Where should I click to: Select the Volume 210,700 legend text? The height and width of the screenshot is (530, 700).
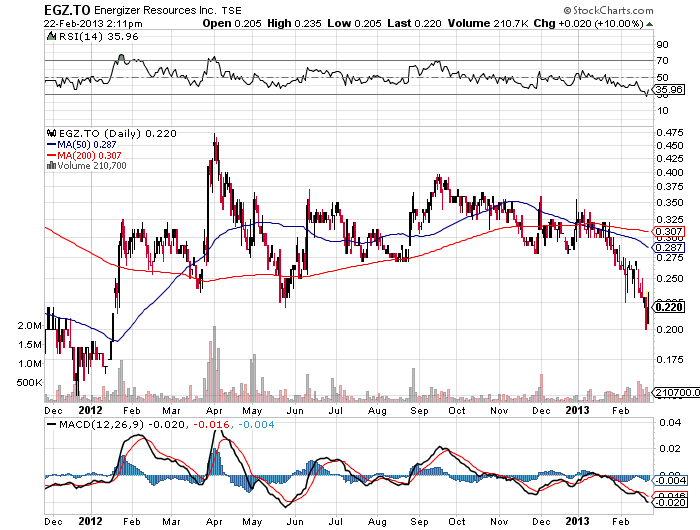(x=92, y=166)
